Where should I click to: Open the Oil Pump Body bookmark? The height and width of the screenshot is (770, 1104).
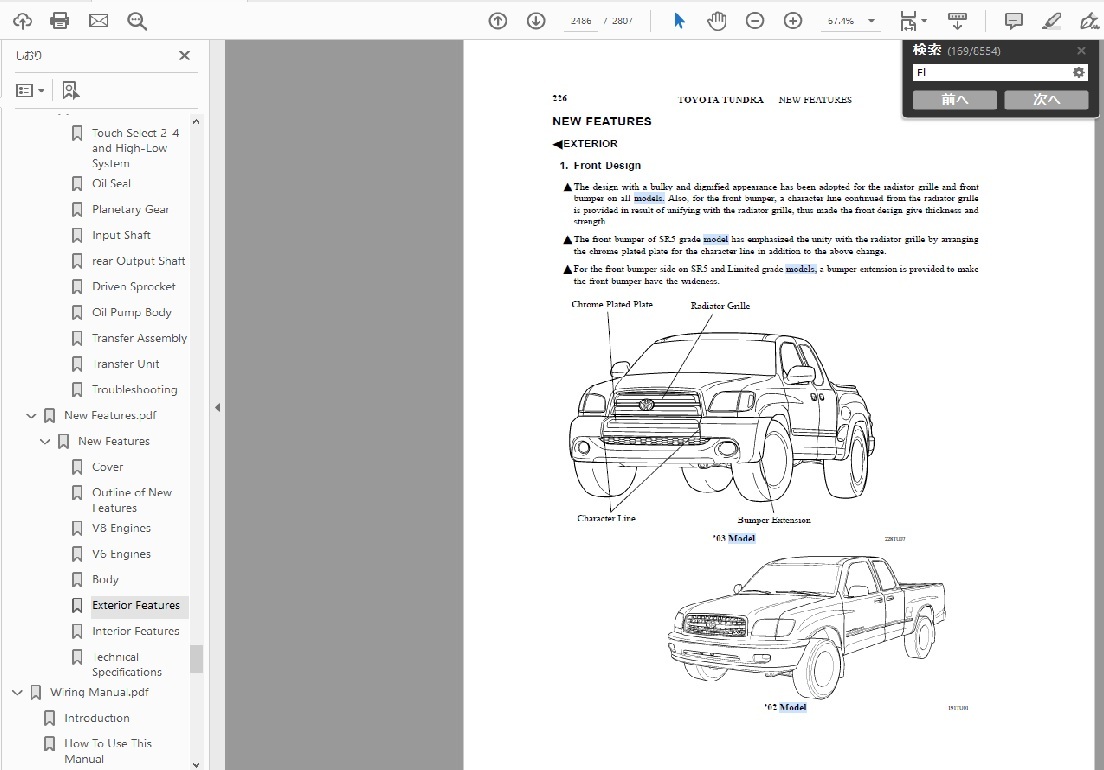pyautogui.click(x=132, y=312)
